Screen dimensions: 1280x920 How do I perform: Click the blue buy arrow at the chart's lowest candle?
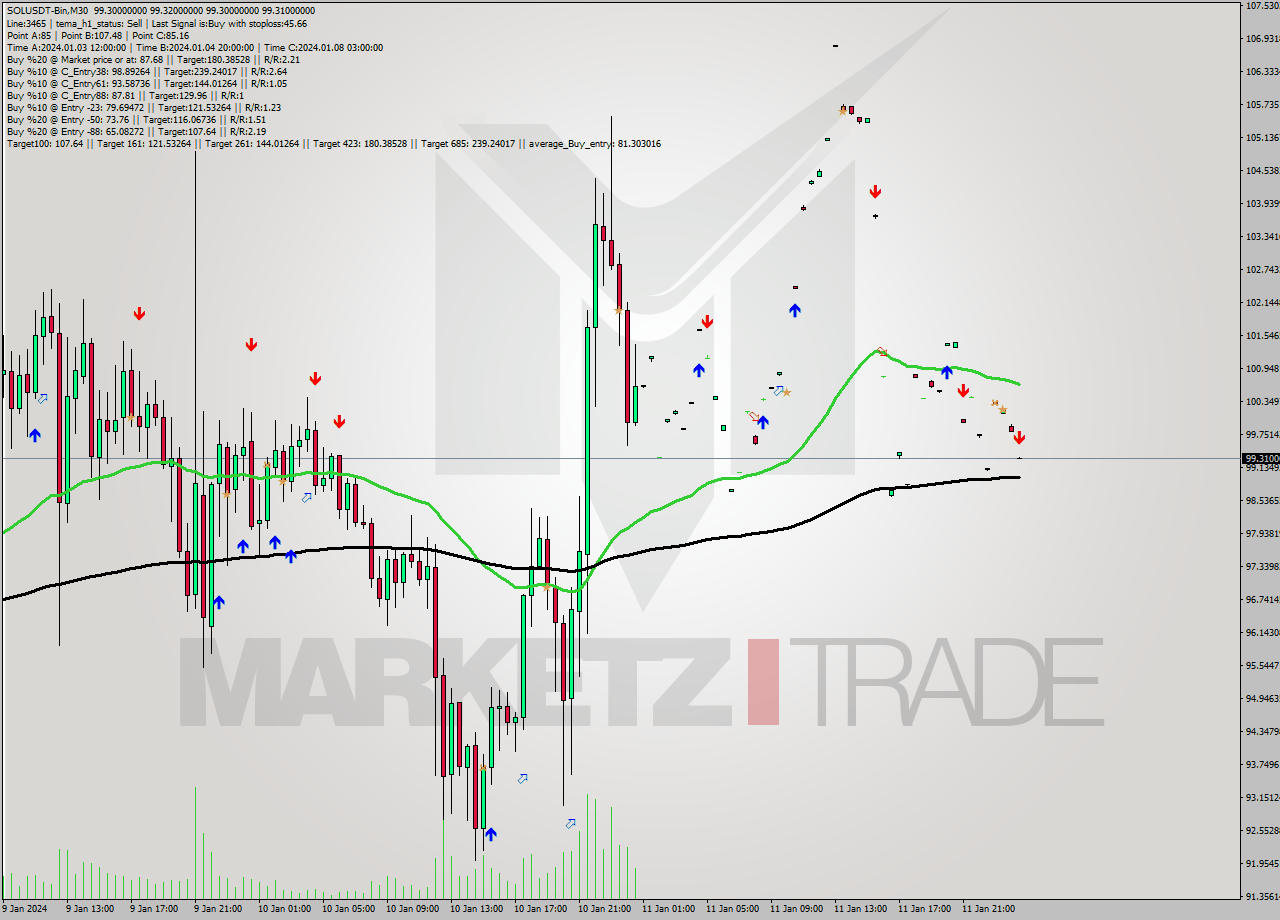coord(490,834)
